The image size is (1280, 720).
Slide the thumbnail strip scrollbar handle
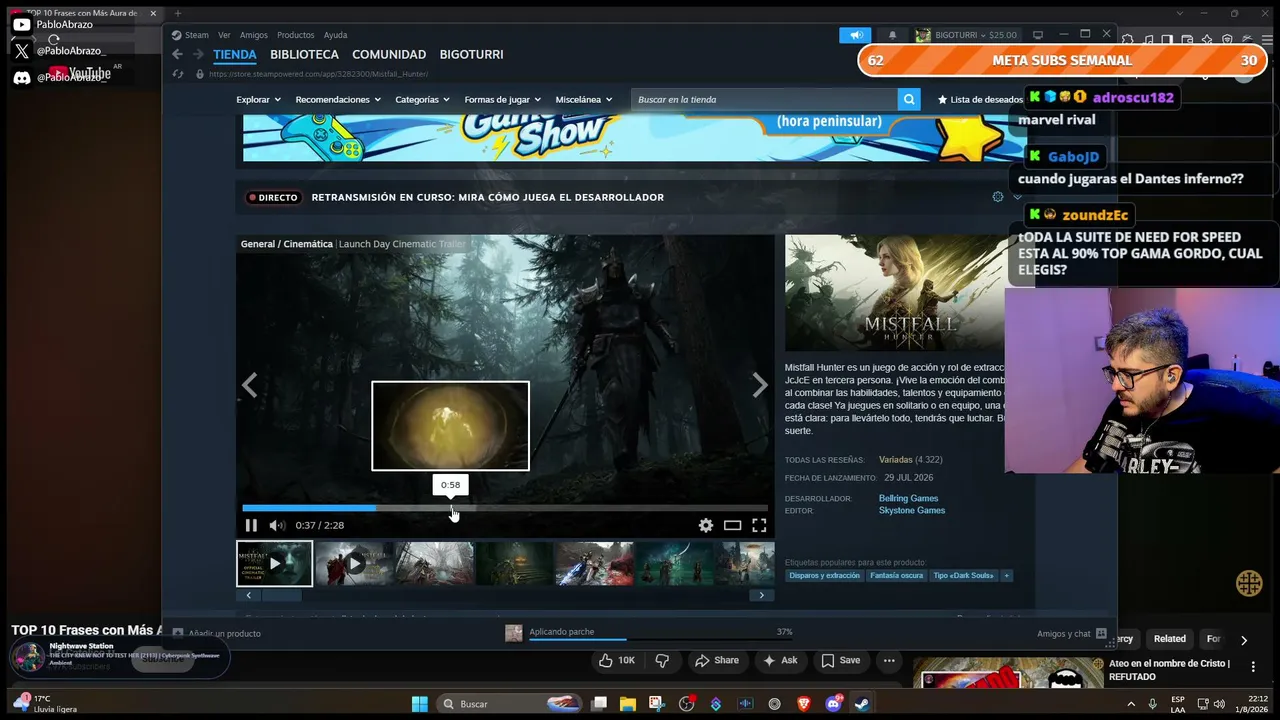tap(281, 595)
